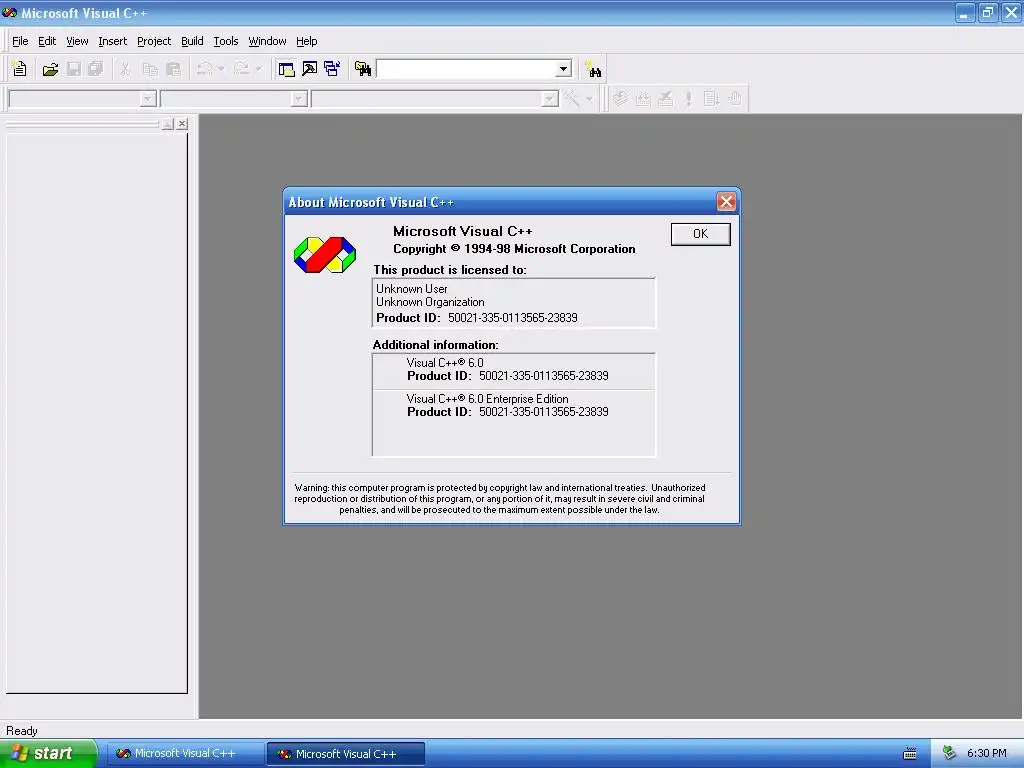This screenshot has width=1024, height=768.
Task: Click the Redo arrow icon
Action: 241,69
